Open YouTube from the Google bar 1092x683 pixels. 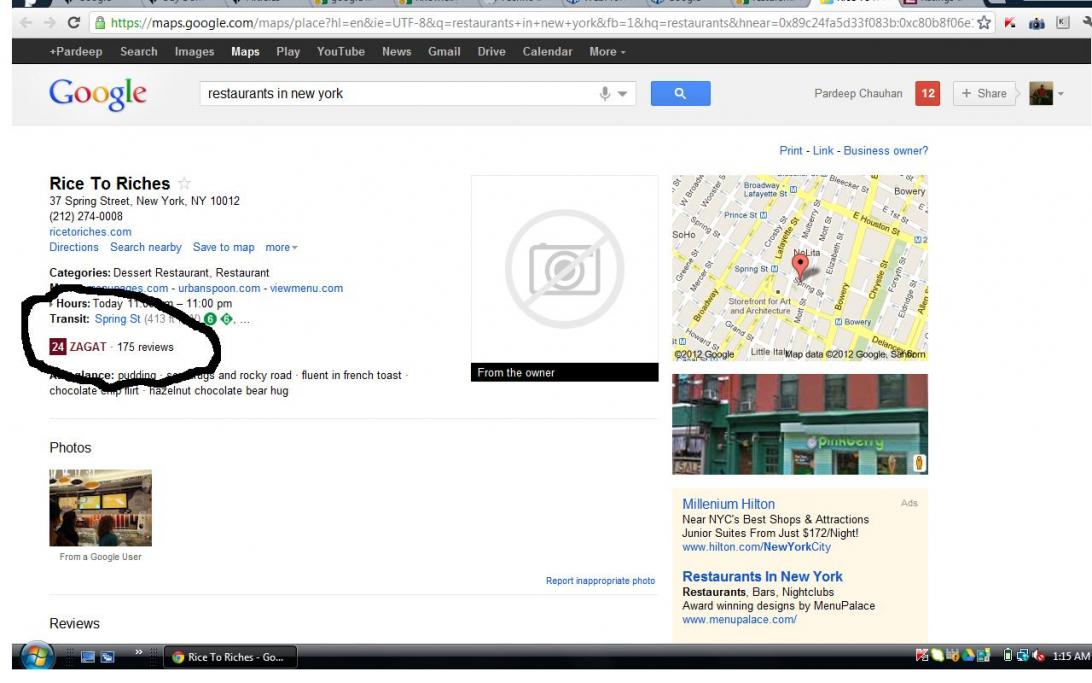(x=341, y=52)
